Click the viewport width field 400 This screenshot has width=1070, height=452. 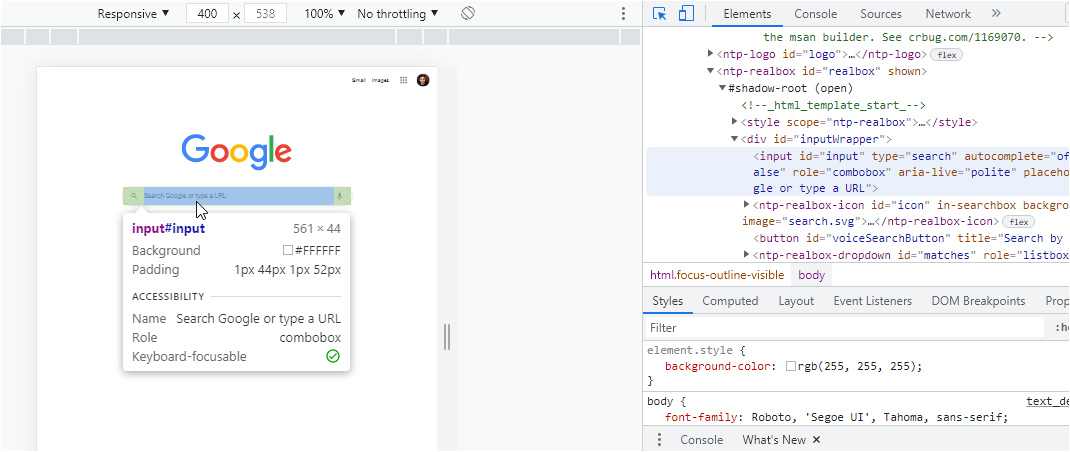(207, 14)
